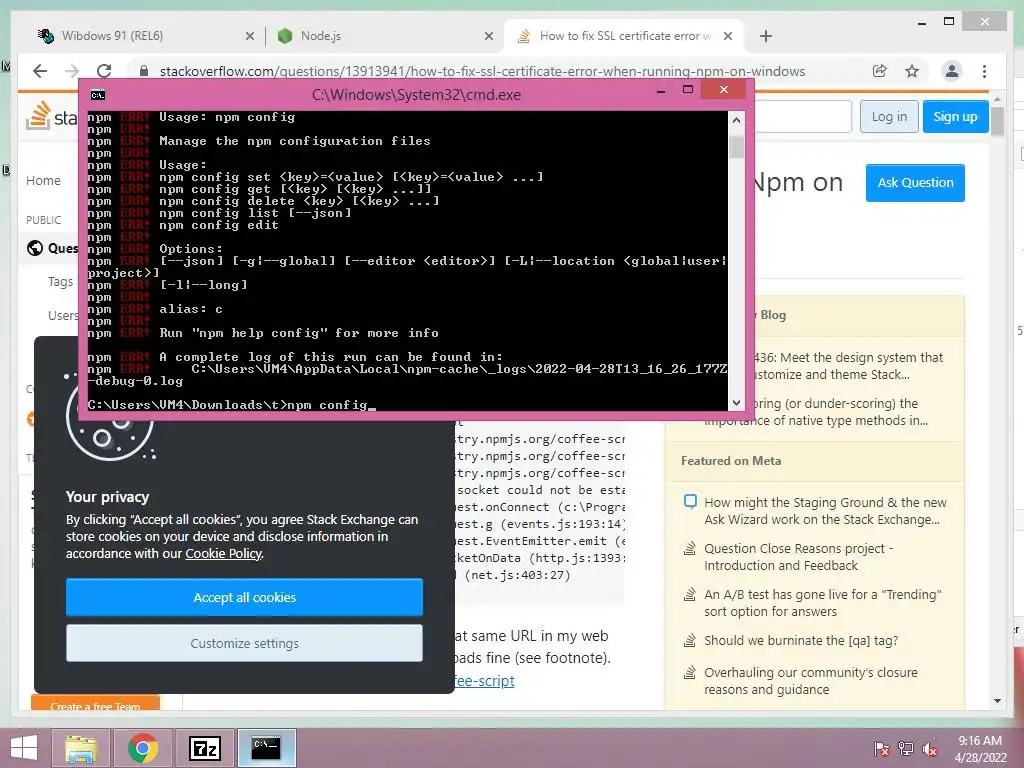Open Users in the left sidebar

63,315
